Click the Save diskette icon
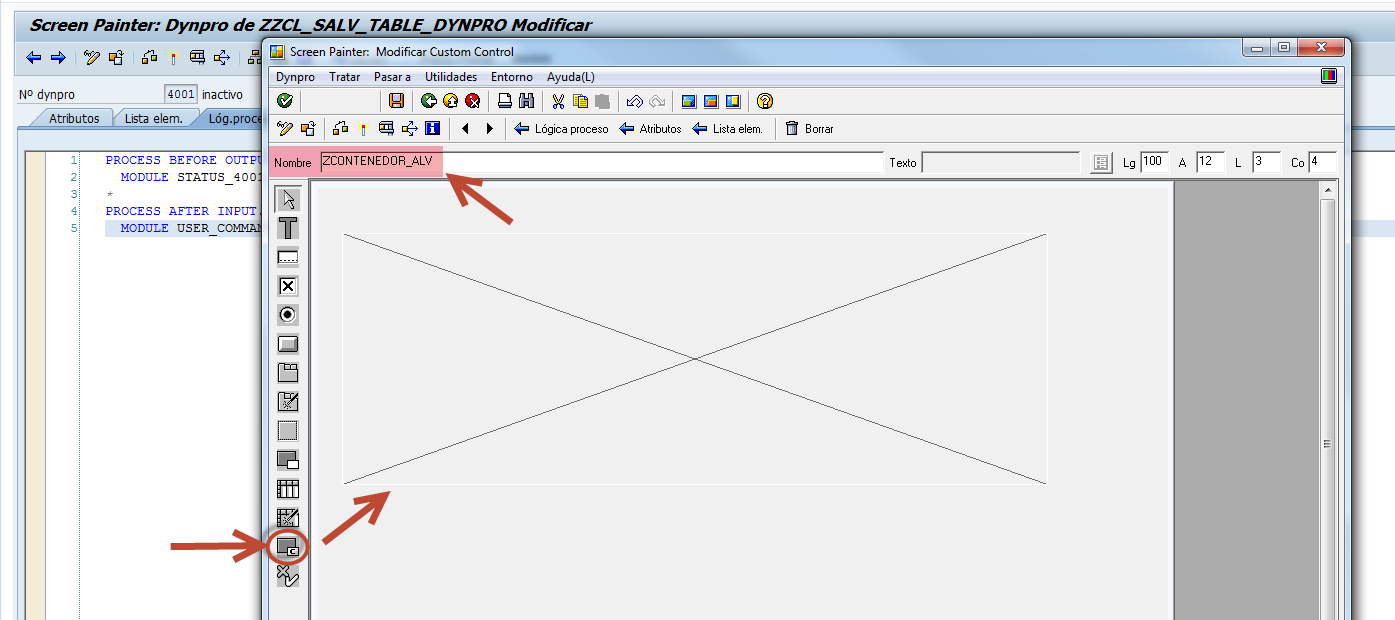This screenshot has width=1395, height=620. tap(396, 101)
